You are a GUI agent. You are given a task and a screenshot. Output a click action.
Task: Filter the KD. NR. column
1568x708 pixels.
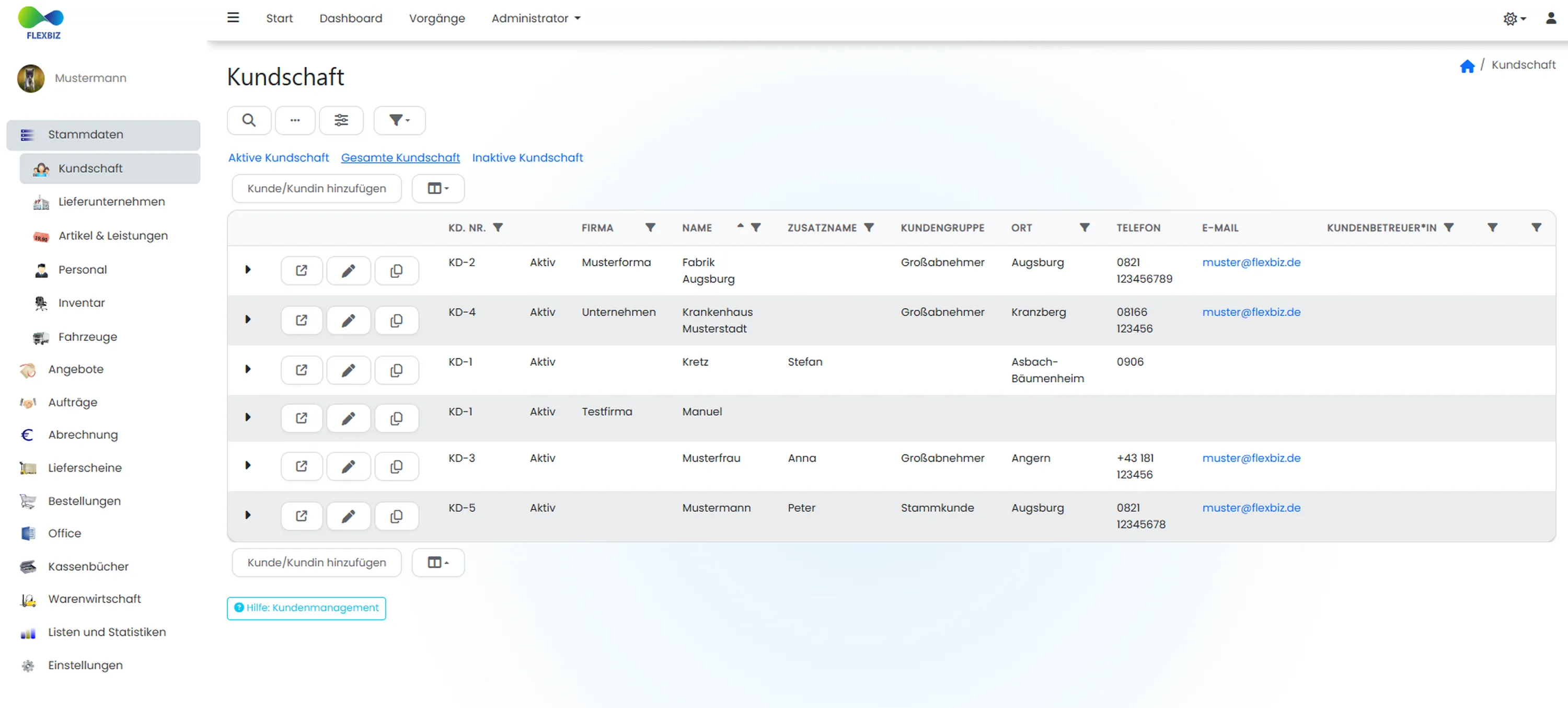click(x=498, y=227)
